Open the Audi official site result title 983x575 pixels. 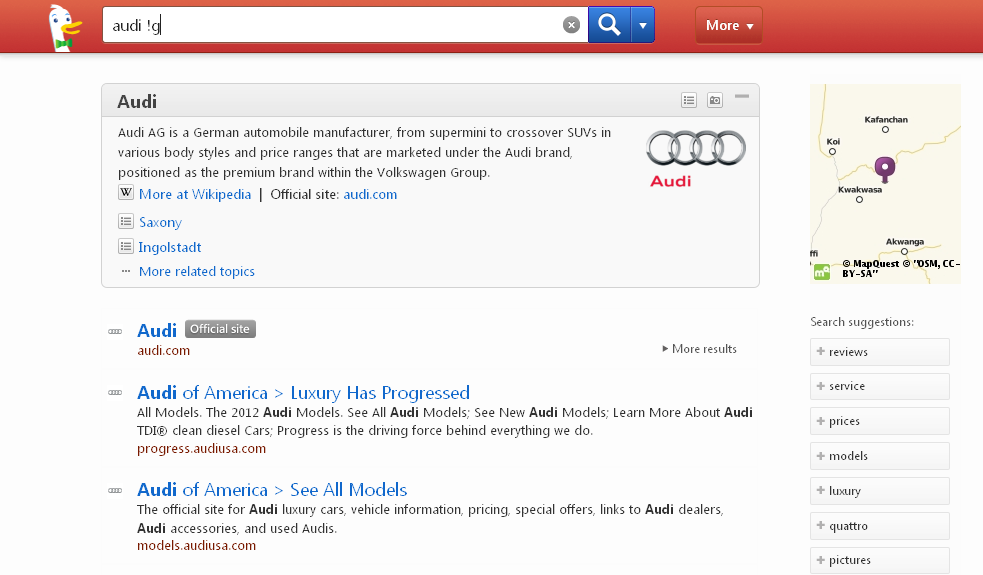click(157, 330)
